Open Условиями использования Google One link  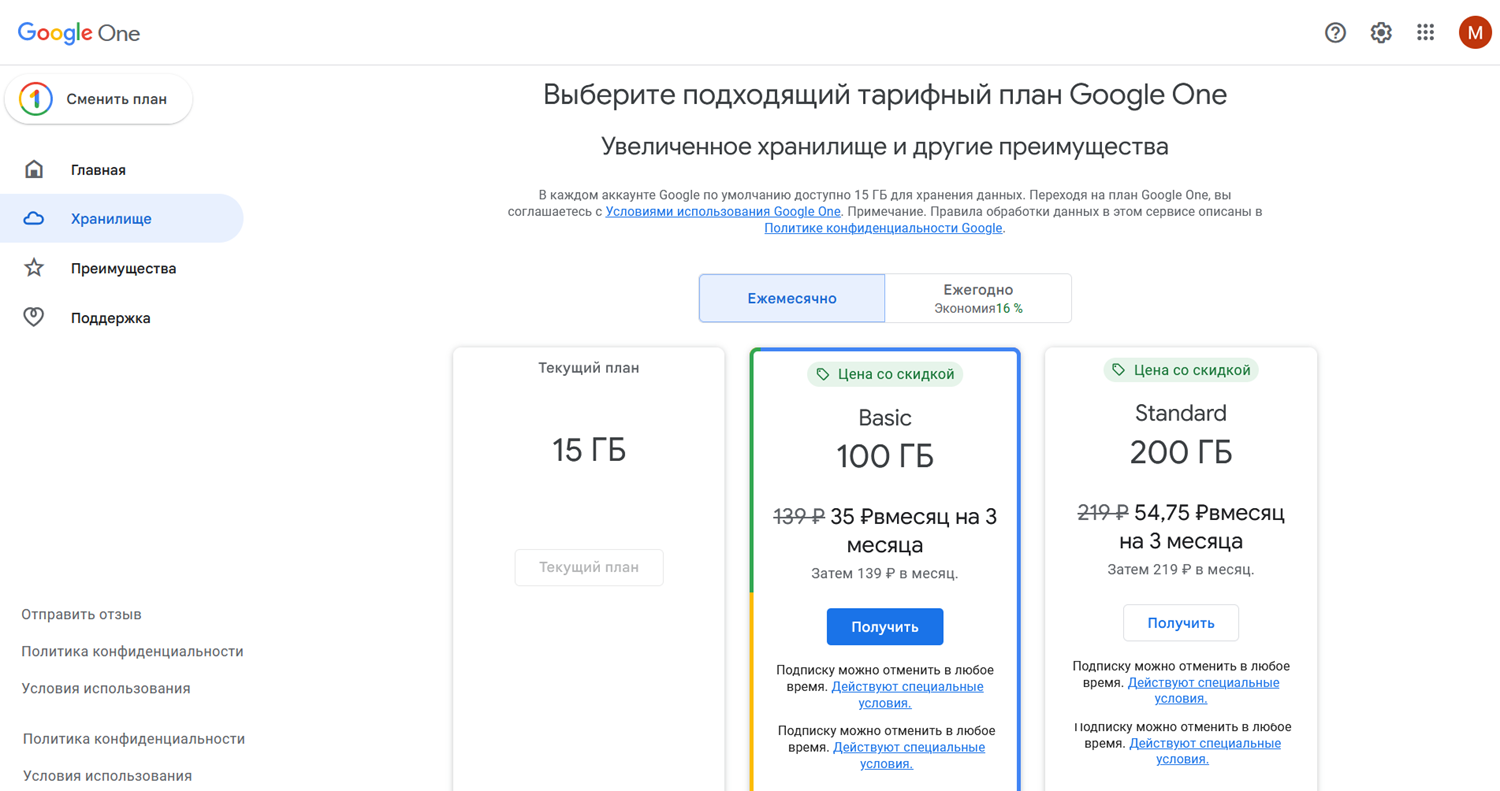pos(723,212)
